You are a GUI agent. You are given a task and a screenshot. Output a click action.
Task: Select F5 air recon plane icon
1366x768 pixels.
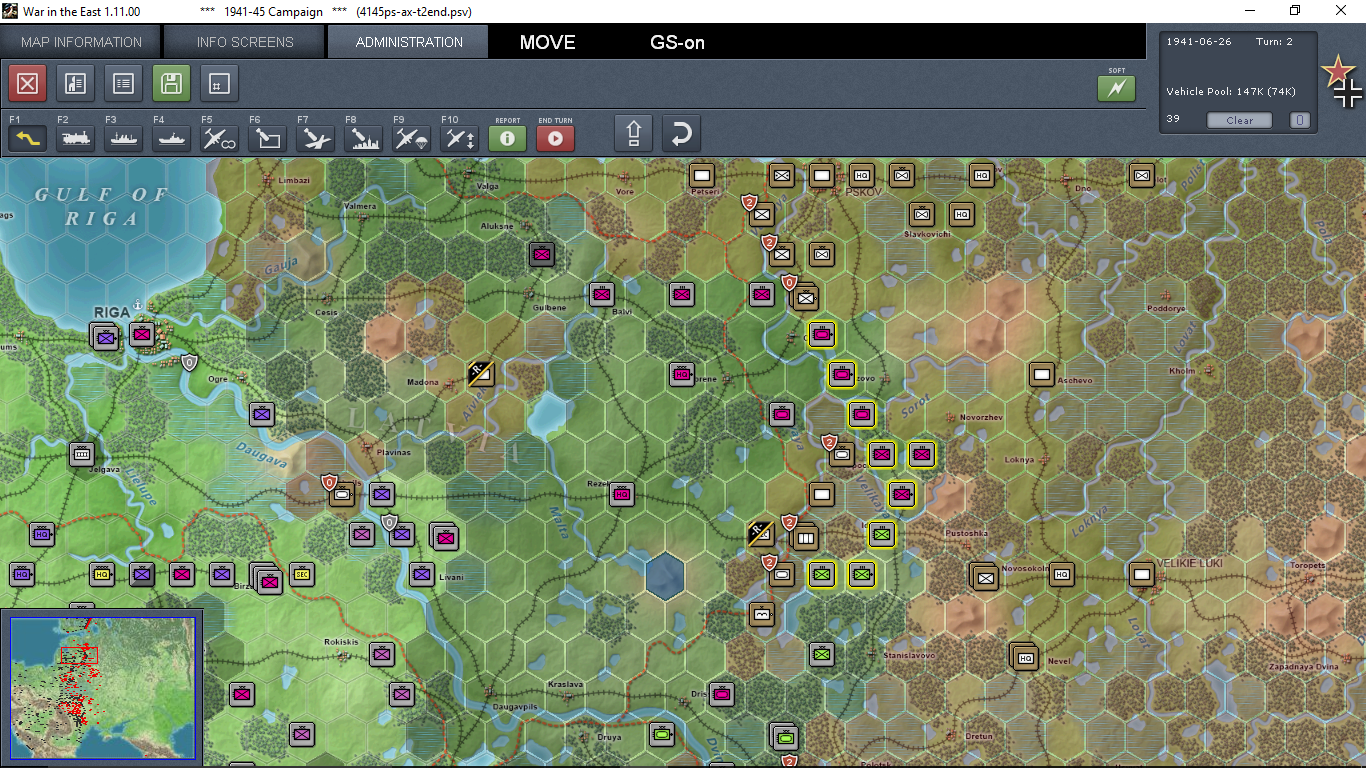(x=219, y=138)
